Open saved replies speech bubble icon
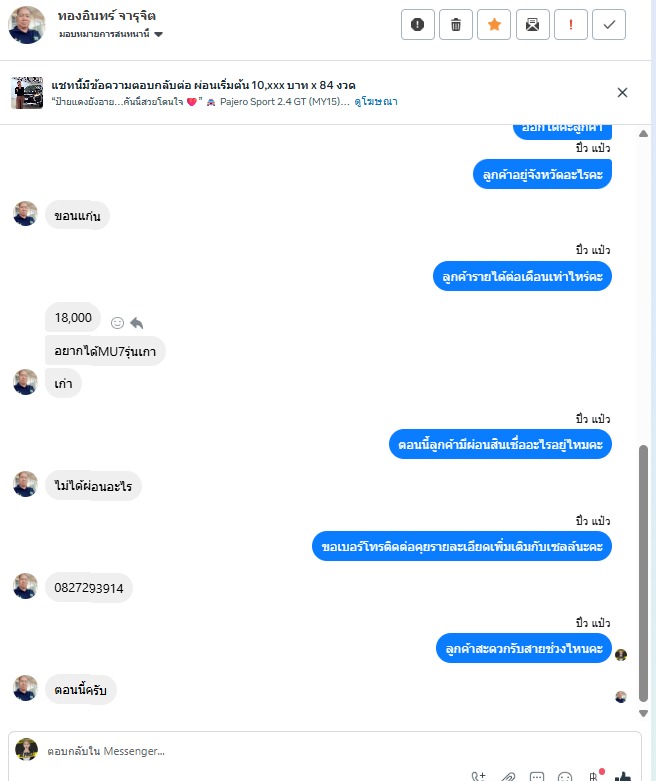Screen dimensions: 656x781 (x=536, y=776)
